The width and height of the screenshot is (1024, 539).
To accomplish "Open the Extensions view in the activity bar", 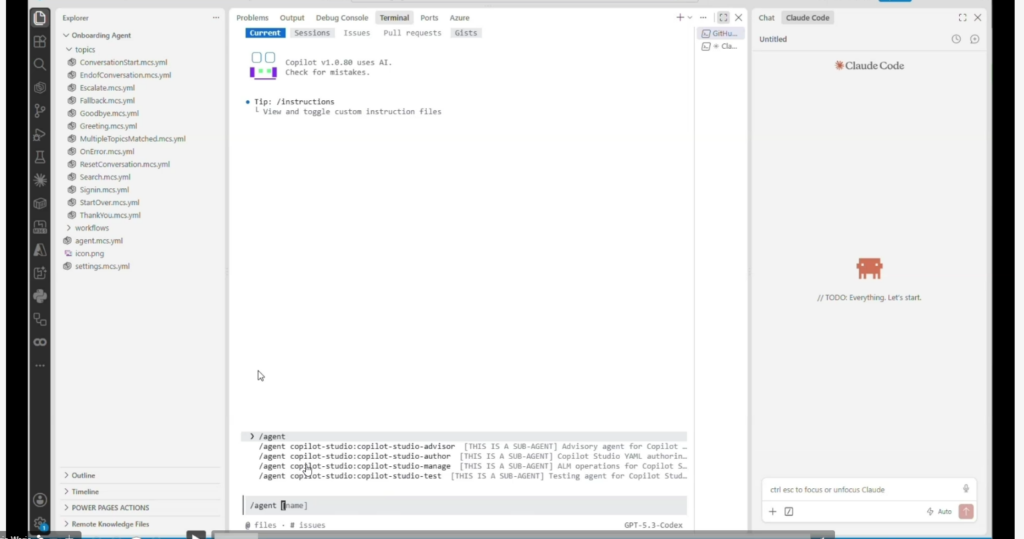I will 40,42.
